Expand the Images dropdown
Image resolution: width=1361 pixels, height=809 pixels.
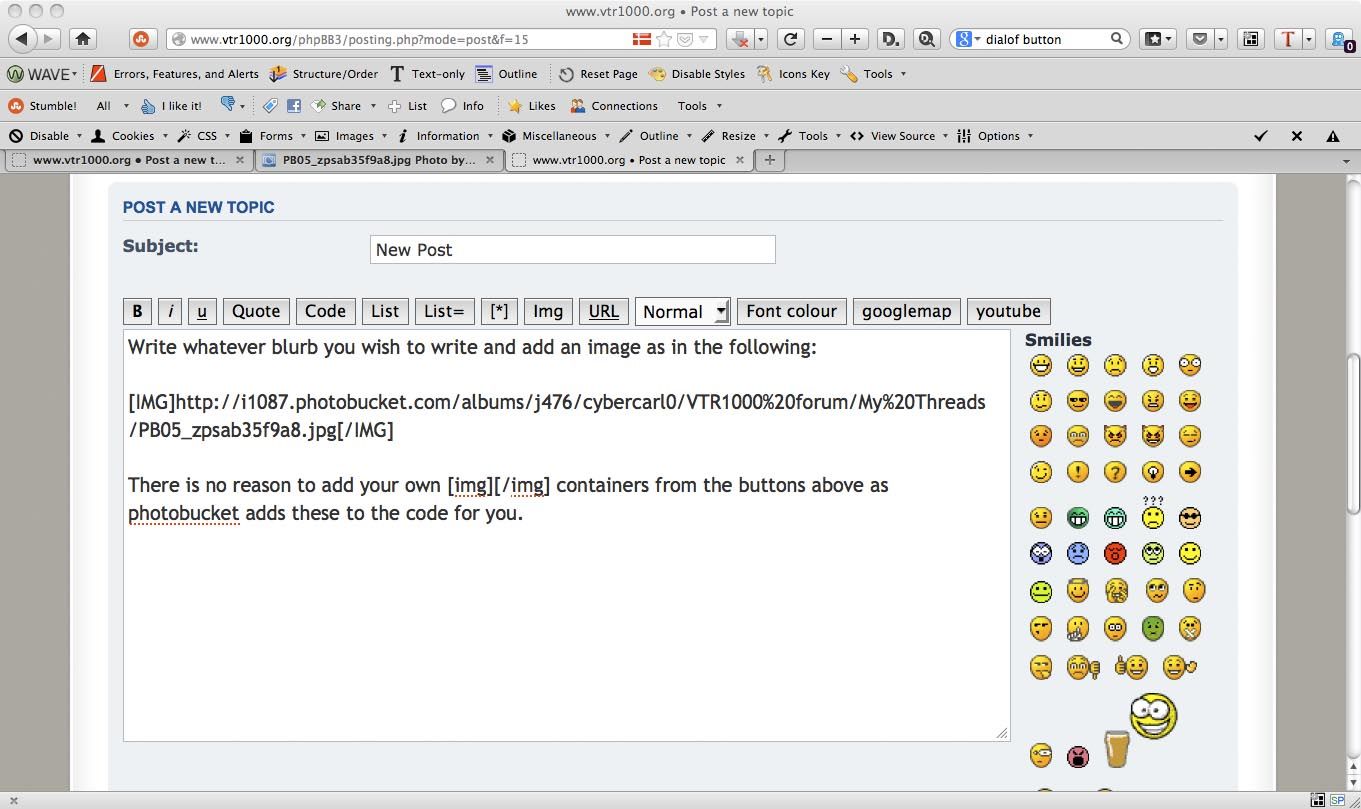click(x=351, y=136)
